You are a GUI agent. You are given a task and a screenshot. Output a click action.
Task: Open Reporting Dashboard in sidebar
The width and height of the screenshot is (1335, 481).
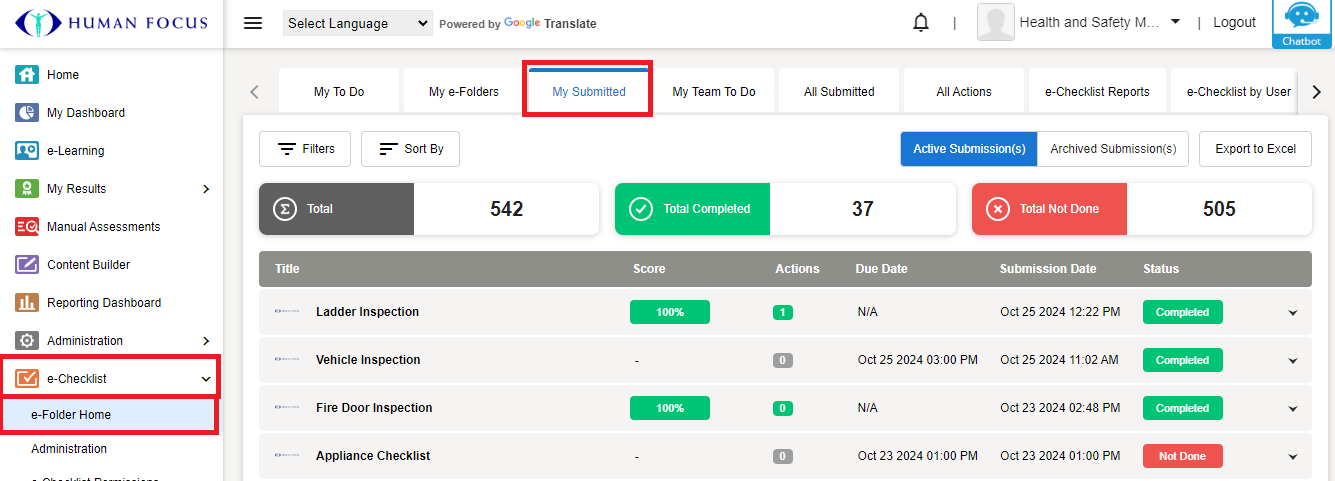pos(103,303)
